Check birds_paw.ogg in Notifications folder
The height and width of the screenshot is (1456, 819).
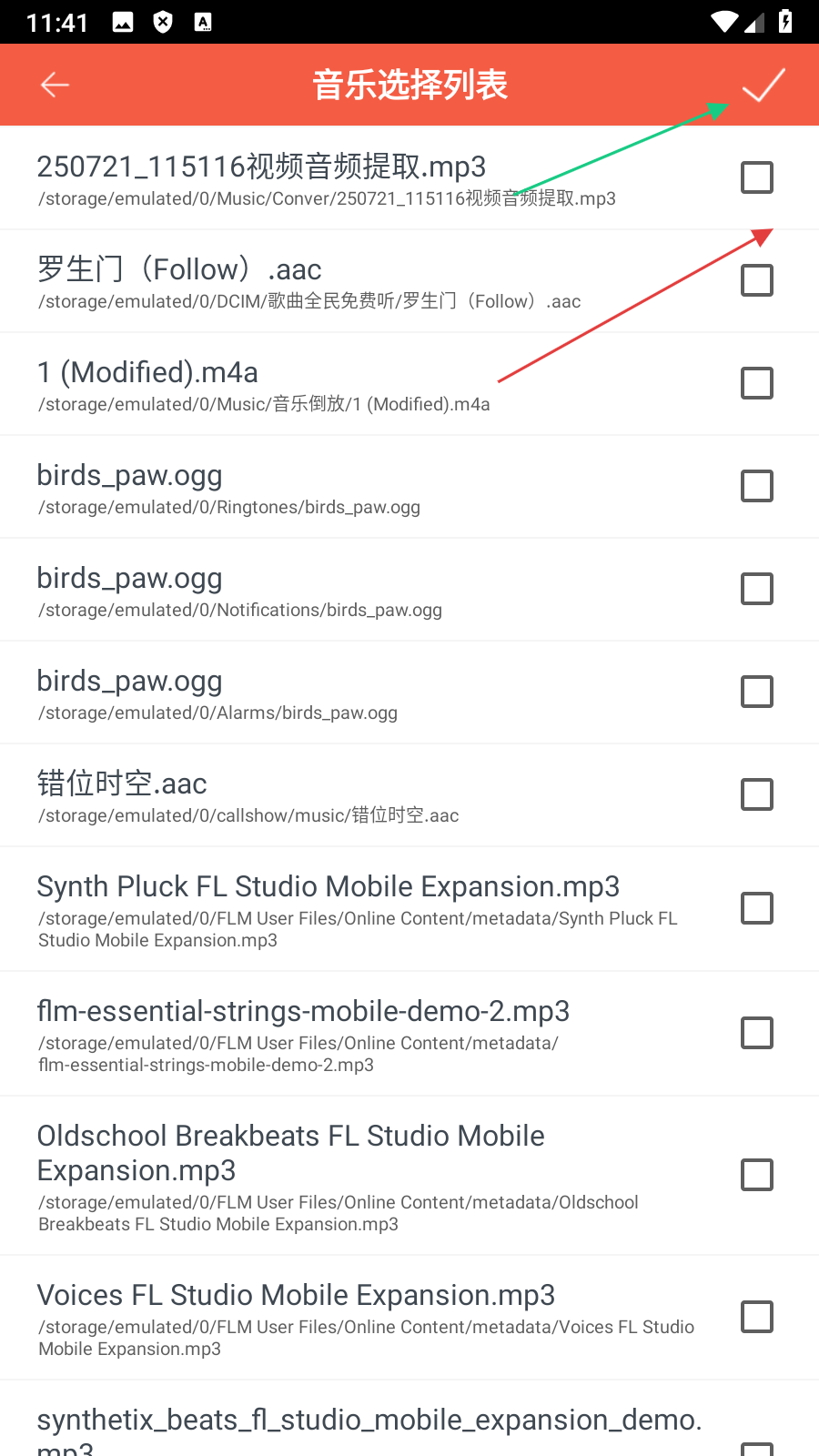tap(756, 589)
